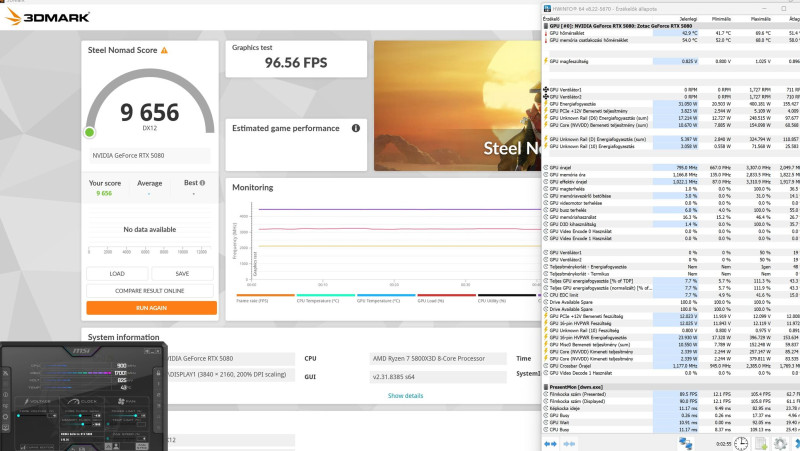Select the GPU Crossbar Órajel row
Viewport: 800px width, 451px height.
[670, 366]
